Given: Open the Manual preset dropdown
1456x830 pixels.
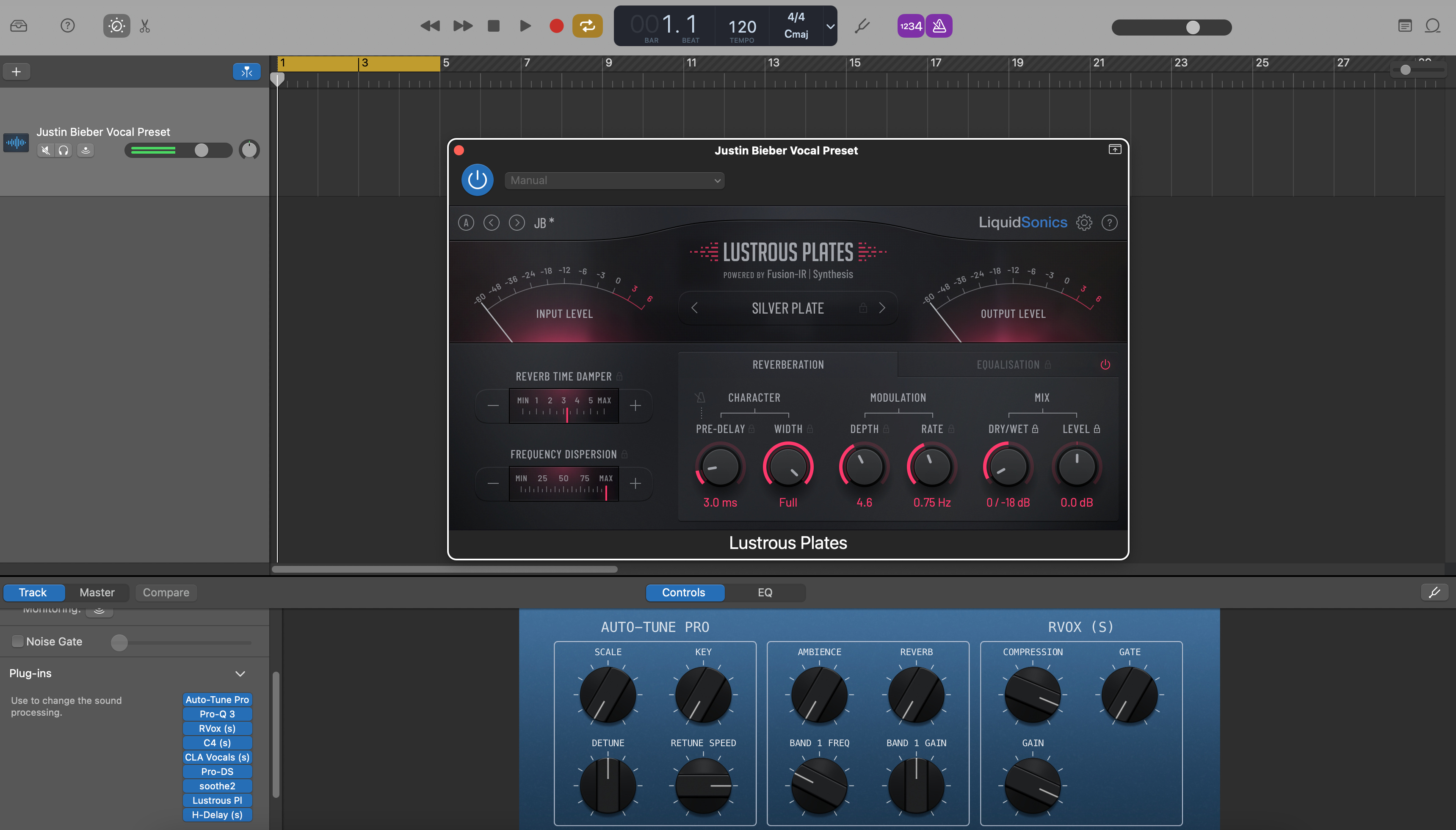Looking at the screenshot, I should pyautogui.click(x=613, y=180).
